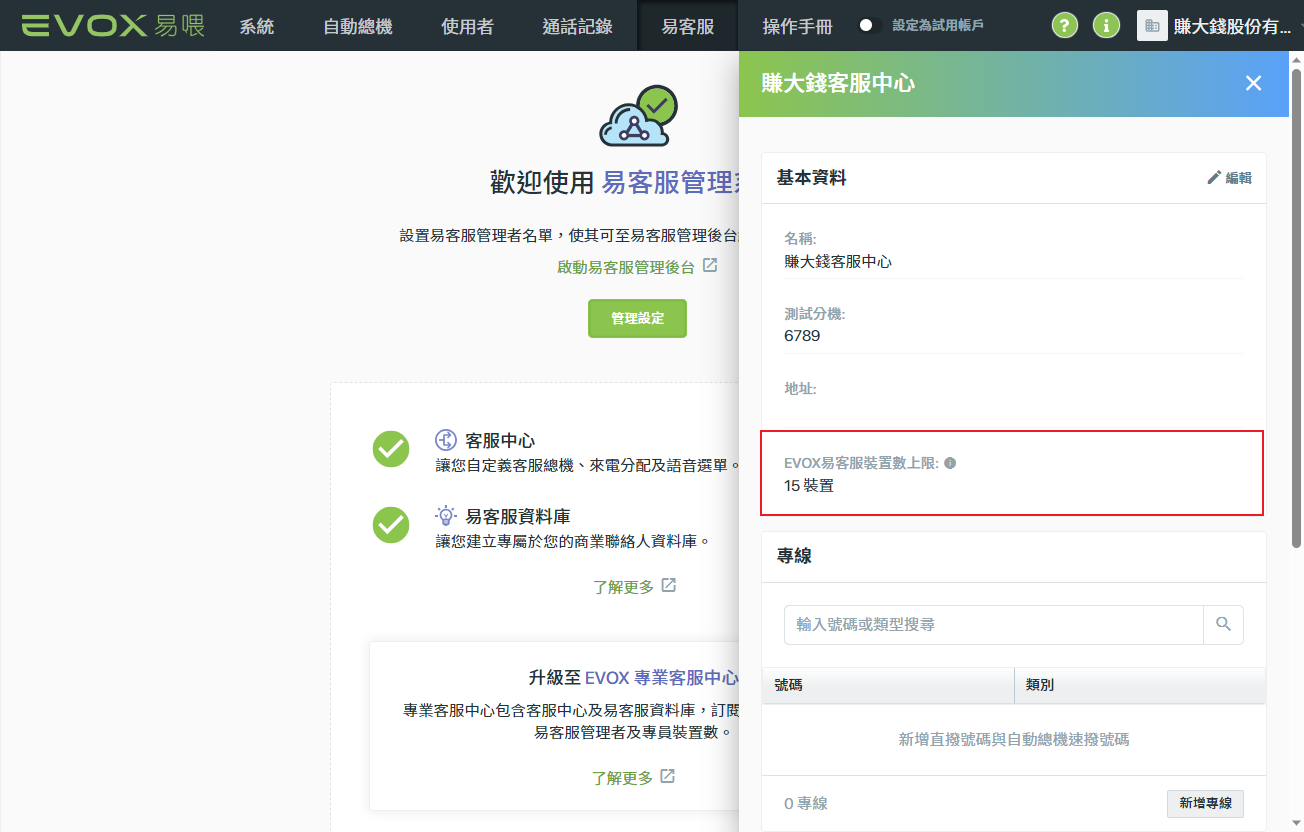Click the 基本資料 section heading

click(x=812, y=178)
